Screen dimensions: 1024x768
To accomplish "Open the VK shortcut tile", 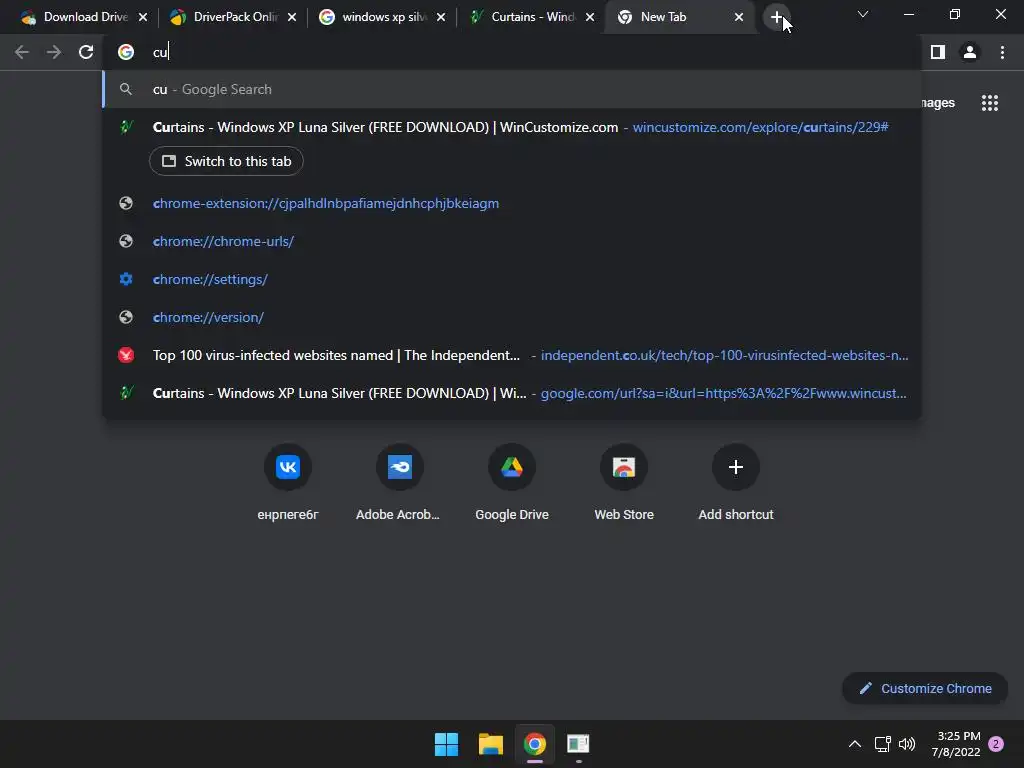I will tap(287, 467).
